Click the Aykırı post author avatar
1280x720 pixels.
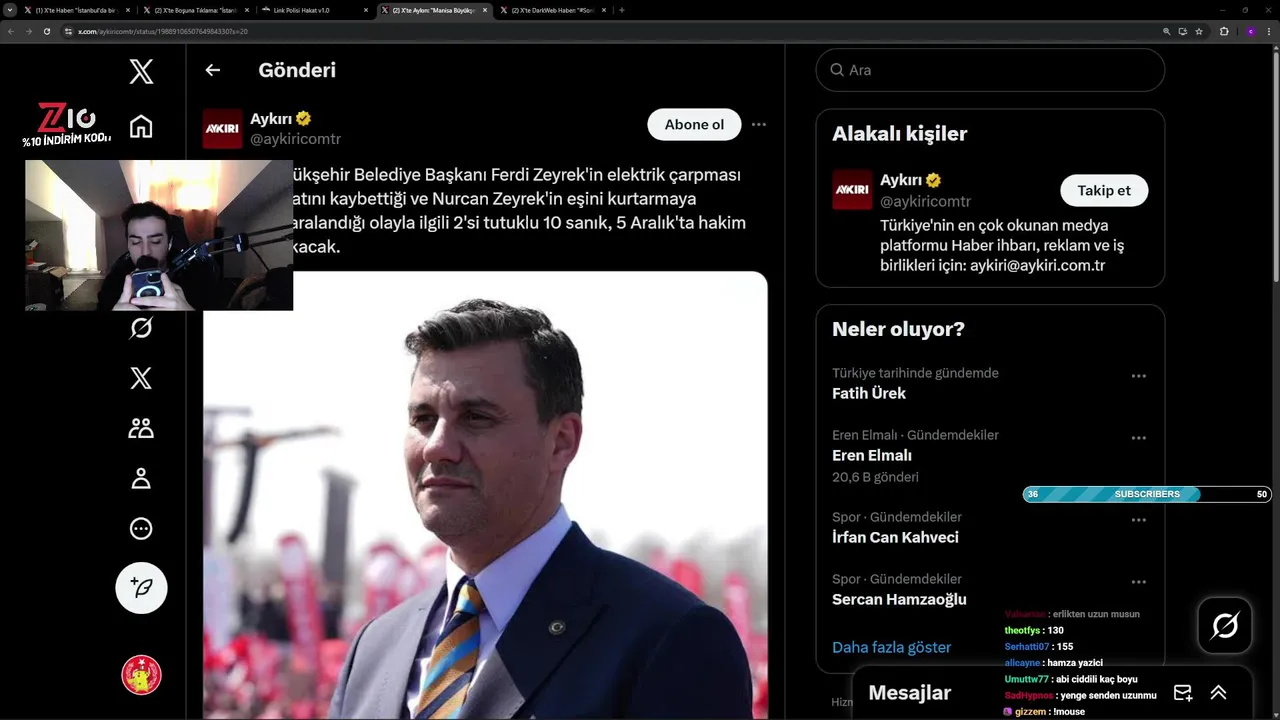coord(222,128)
